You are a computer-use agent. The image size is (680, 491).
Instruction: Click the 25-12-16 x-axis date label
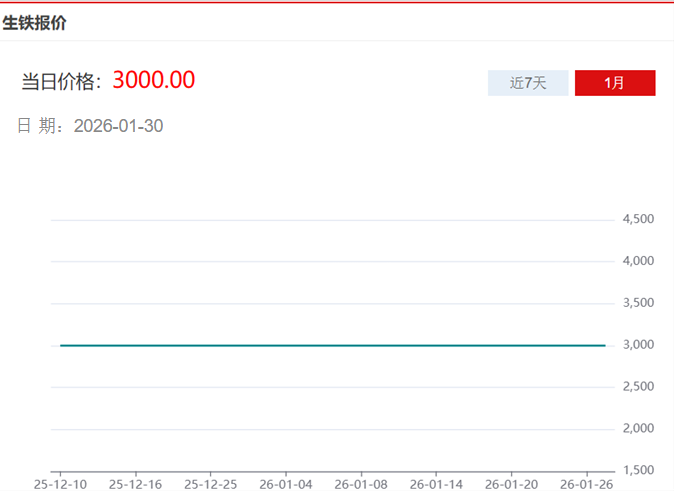[135, 484]
